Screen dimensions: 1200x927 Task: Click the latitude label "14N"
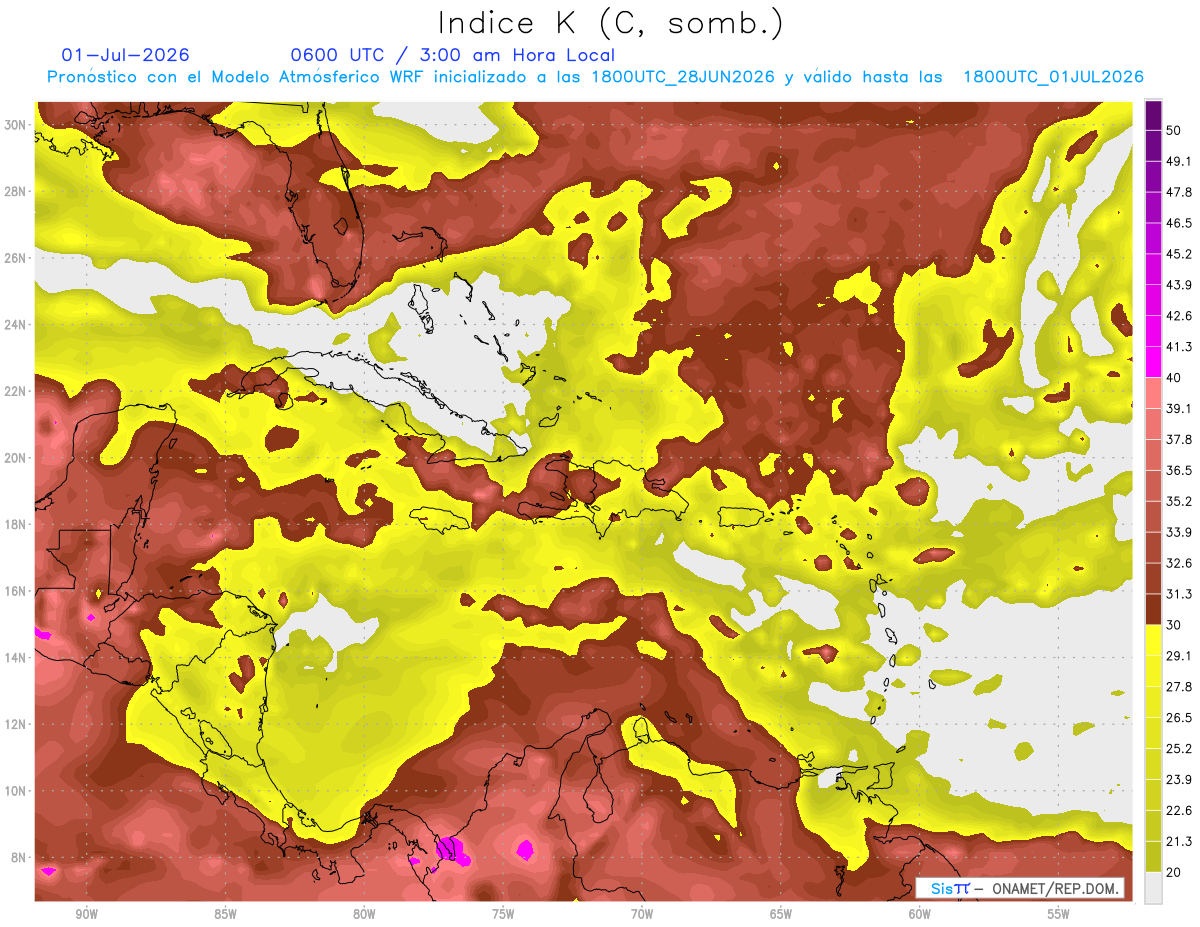coord(17,657)
